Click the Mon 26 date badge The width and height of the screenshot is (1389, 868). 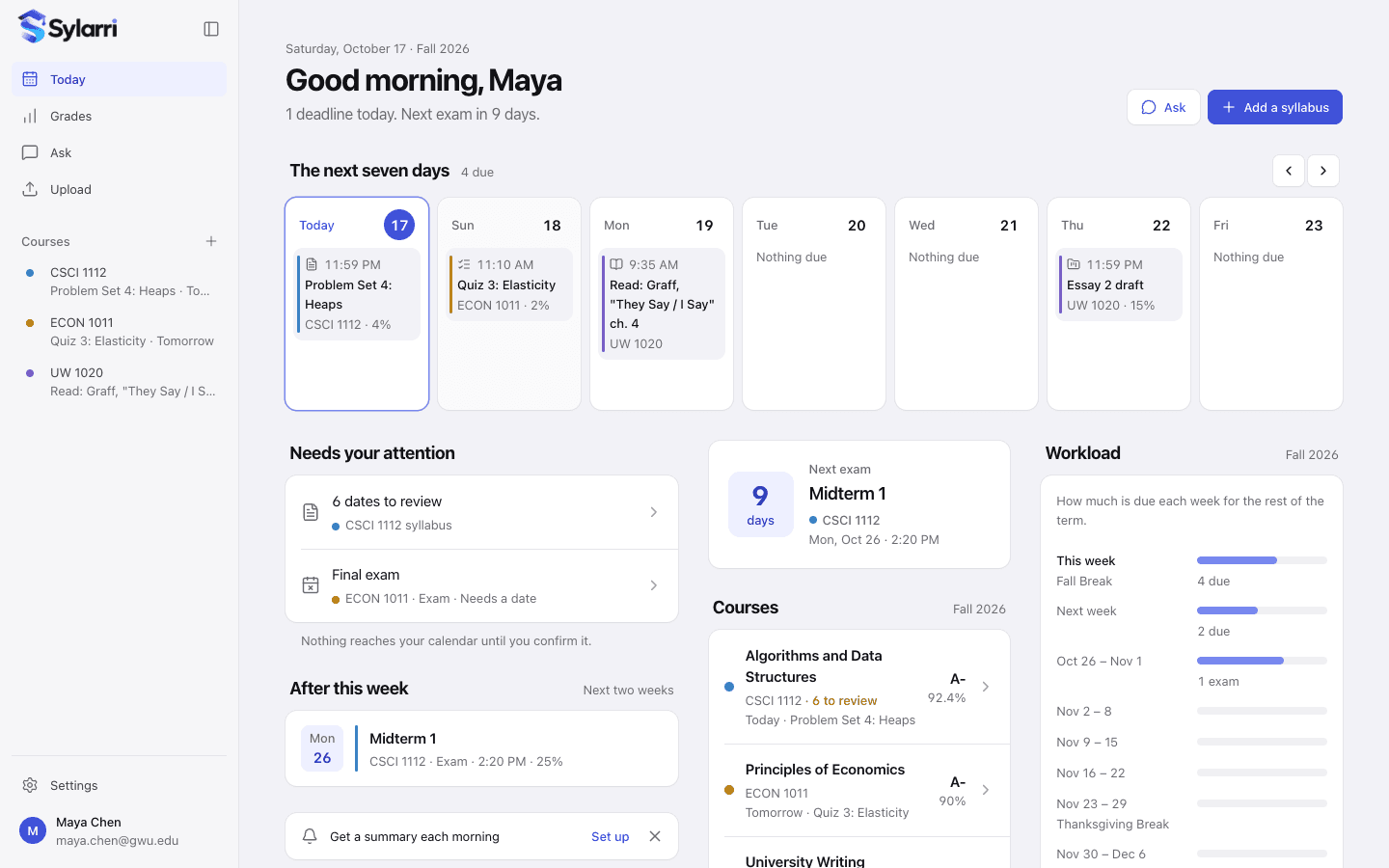pos(322,748)
